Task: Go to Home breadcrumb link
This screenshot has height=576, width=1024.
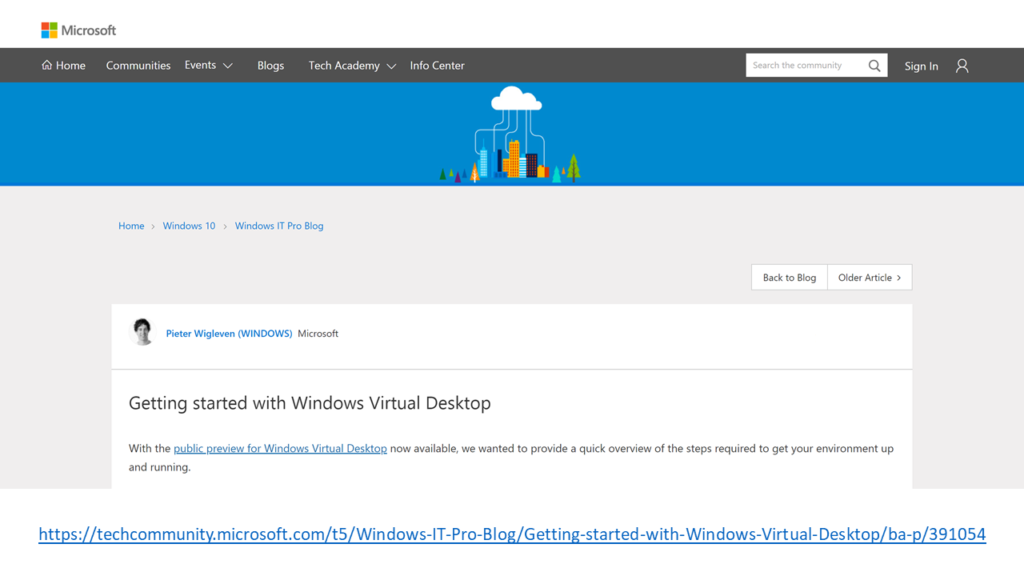Action: pos(131,225)
